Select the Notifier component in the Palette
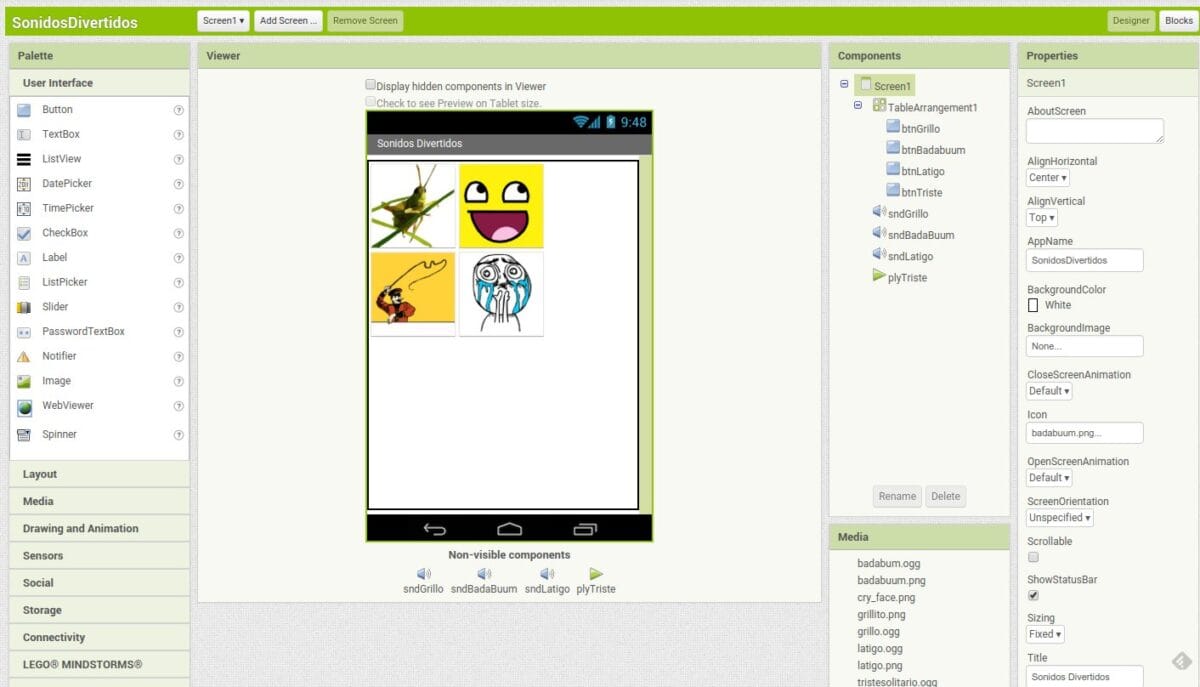This screenshot has height=687, width=1200. pyautogui.click(x=60, y=356)
